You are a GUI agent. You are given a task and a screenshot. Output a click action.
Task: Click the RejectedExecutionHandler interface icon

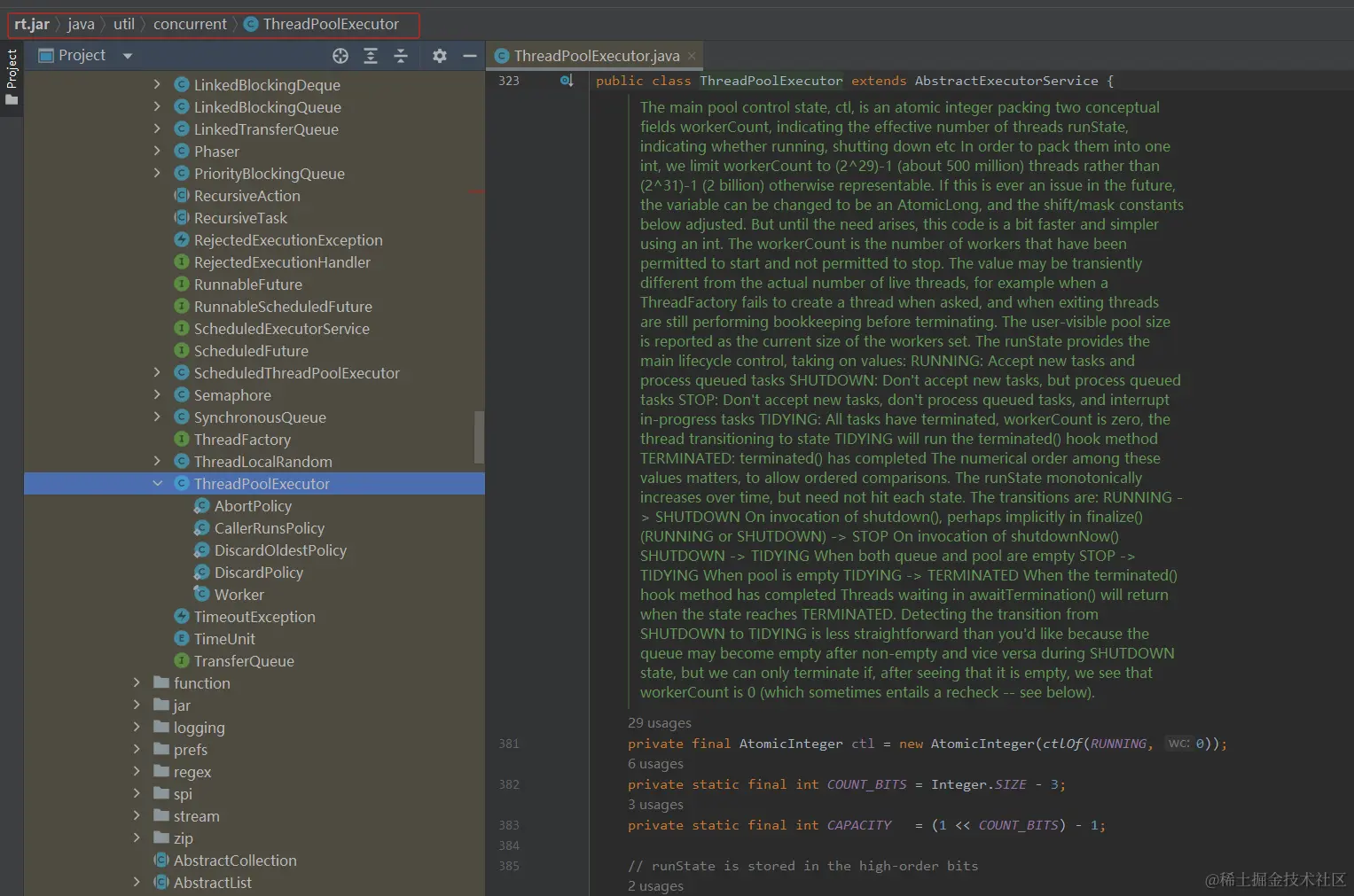point(182,261)
